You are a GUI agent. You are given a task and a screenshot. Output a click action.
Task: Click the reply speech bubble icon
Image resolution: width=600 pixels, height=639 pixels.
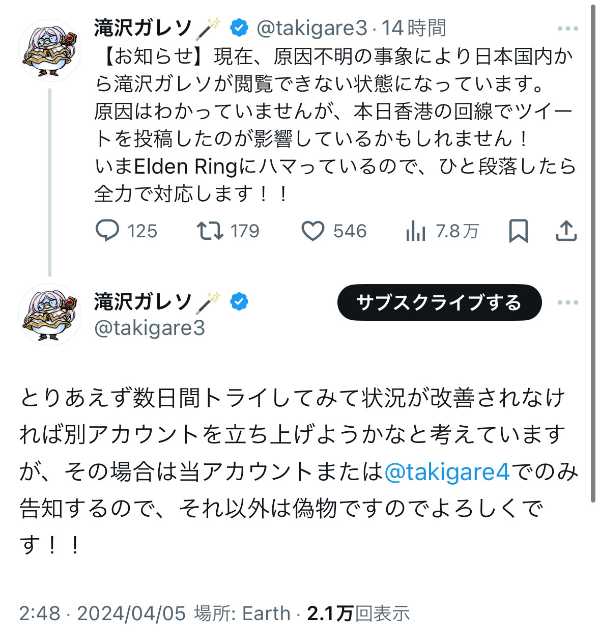coord(108,231)
